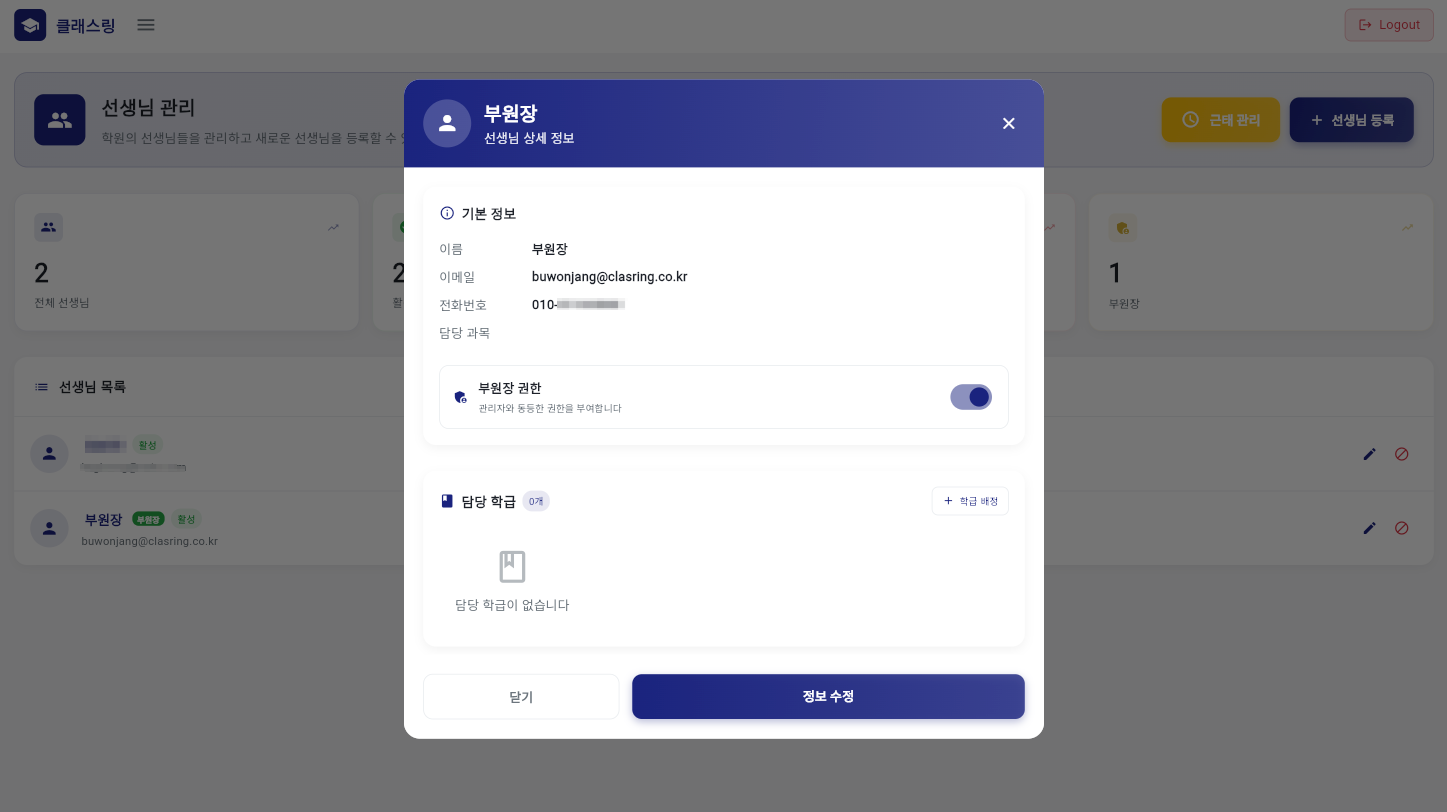Deactivate 부원장 using the red ban icon
The image size is (1447, 812).
[x=1401, y=528]
